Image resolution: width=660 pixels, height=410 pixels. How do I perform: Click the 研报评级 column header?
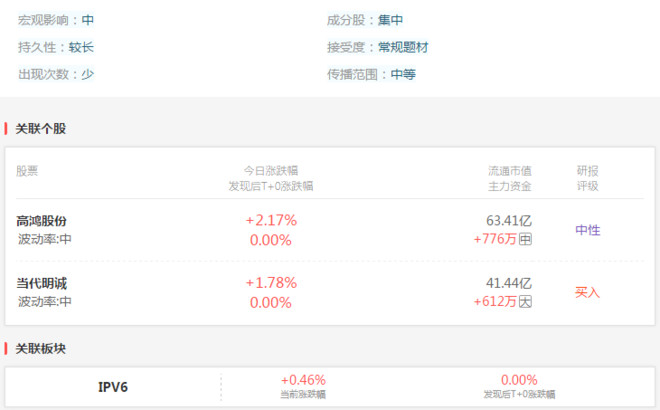[588, 177]
